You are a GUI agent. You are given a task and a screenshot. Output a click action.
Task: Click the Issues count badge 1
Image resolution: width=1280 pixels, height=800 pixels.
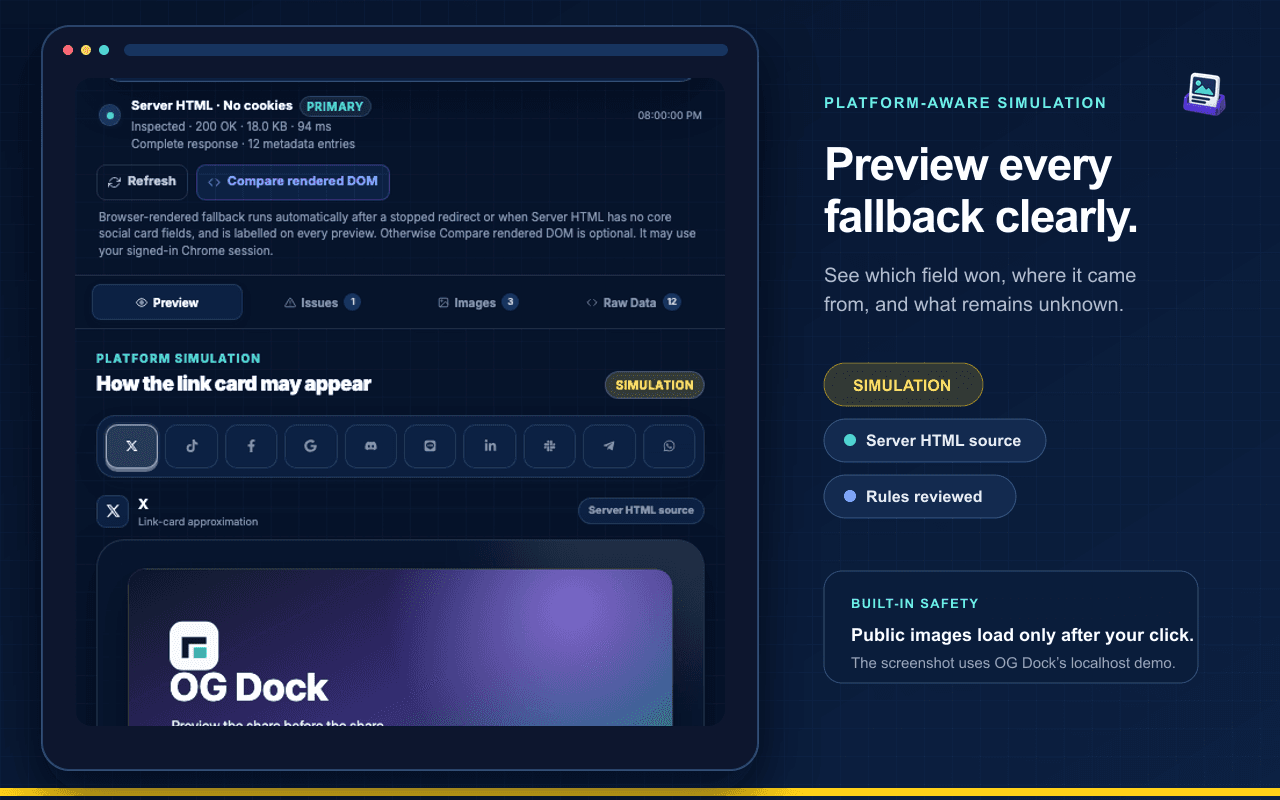tap(352, 302)
